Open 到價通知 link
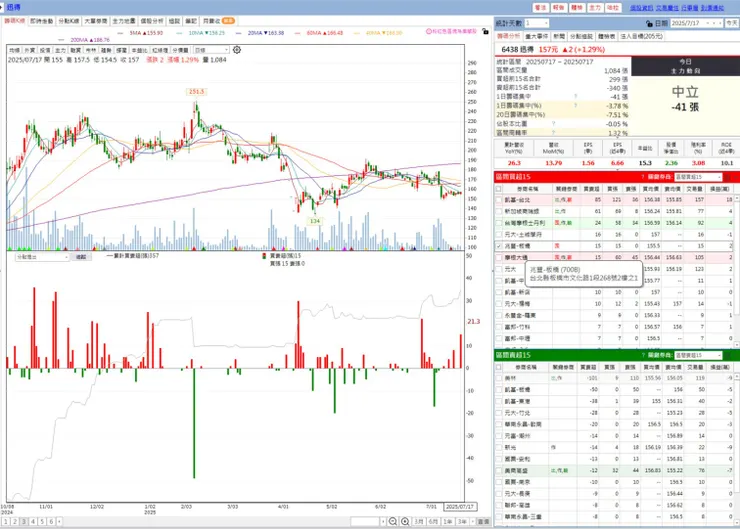 (712, 8)
